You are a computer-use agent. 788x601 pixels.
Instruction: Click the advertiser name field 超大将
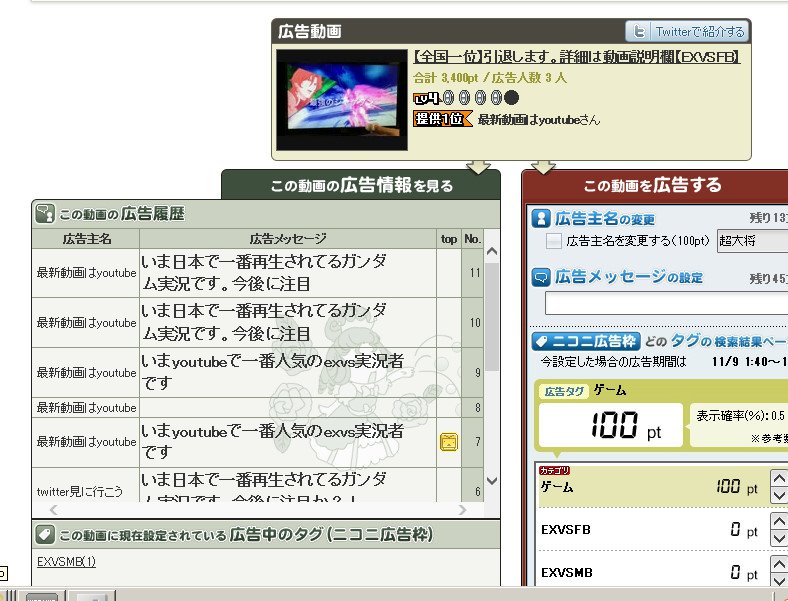pos(752,241)
